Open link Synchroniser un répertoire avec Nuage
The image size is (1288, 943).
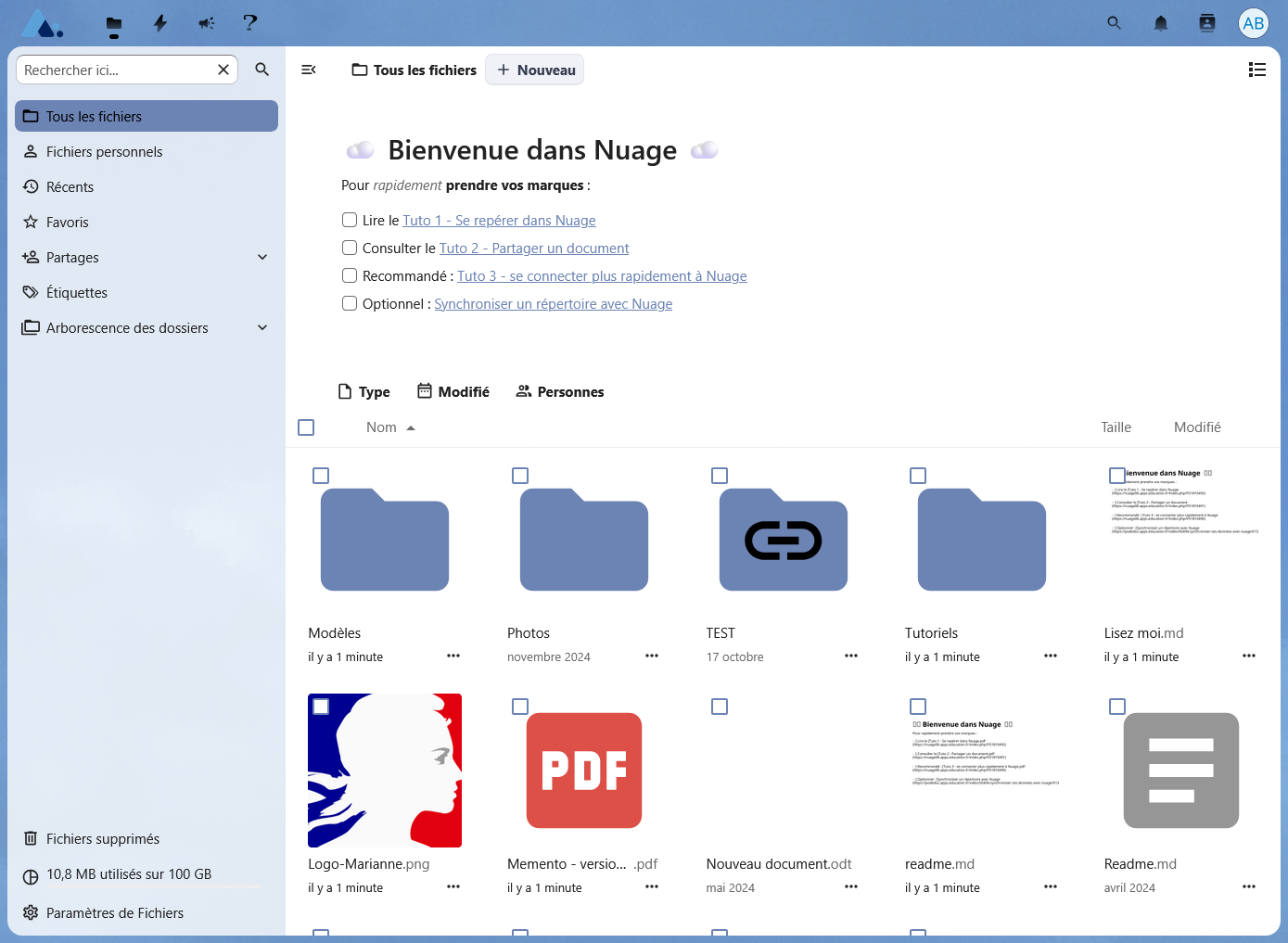point(554,303)
